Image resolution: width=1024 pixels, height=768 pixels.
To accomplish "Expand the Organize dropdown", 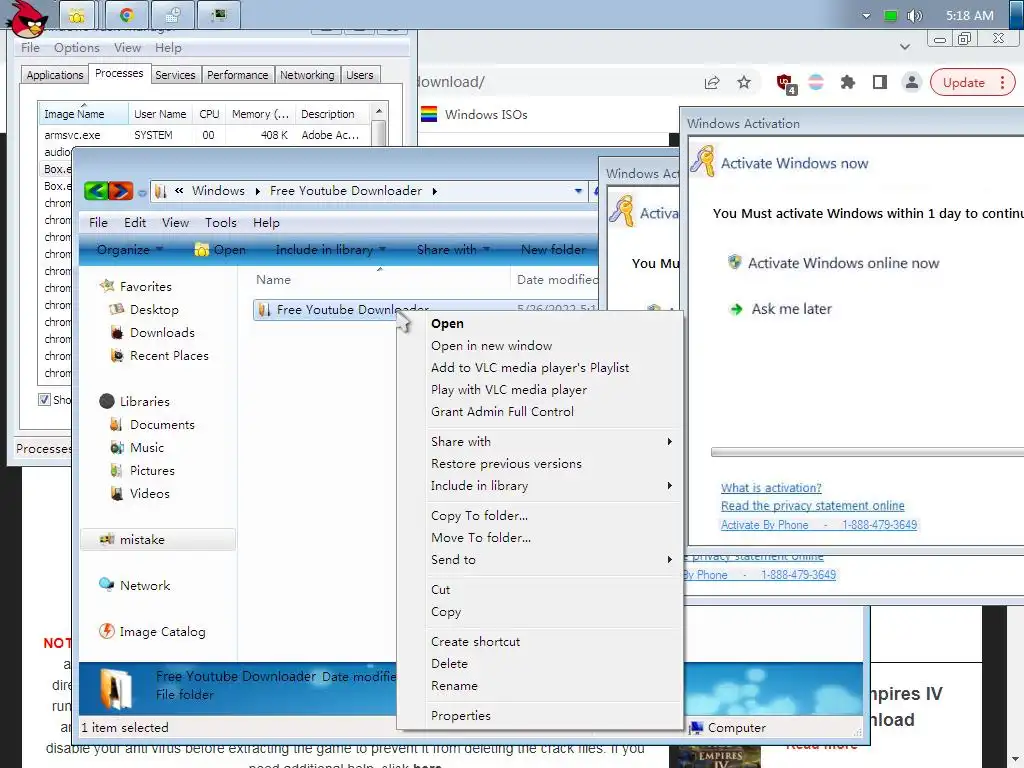I will (129, 249).
